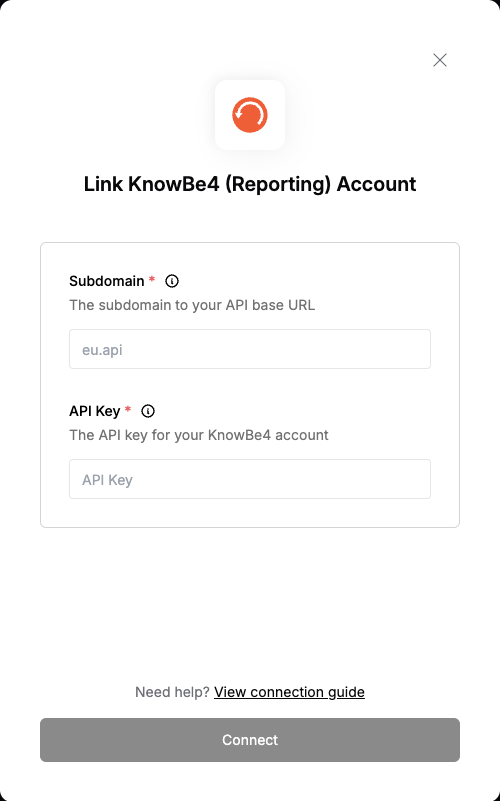Select the Subdomain field label
500x801 pixels.
click(107, 281)
